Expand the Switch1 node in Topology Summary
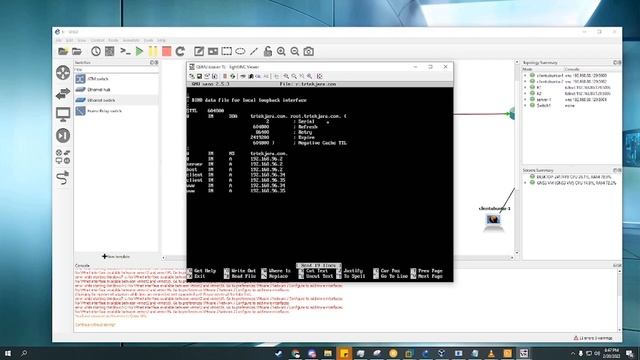 [526, 105]
